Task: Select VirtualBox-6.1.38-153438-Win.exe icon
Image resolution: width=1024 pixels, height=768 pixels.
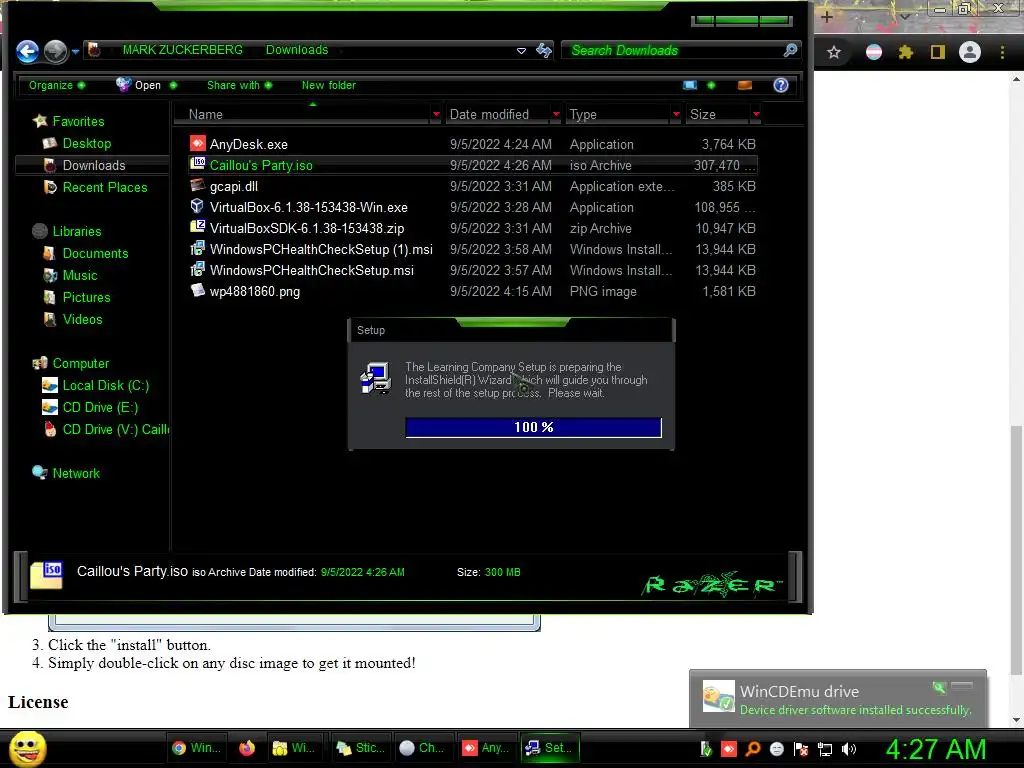Action: [x=197, y=206]
